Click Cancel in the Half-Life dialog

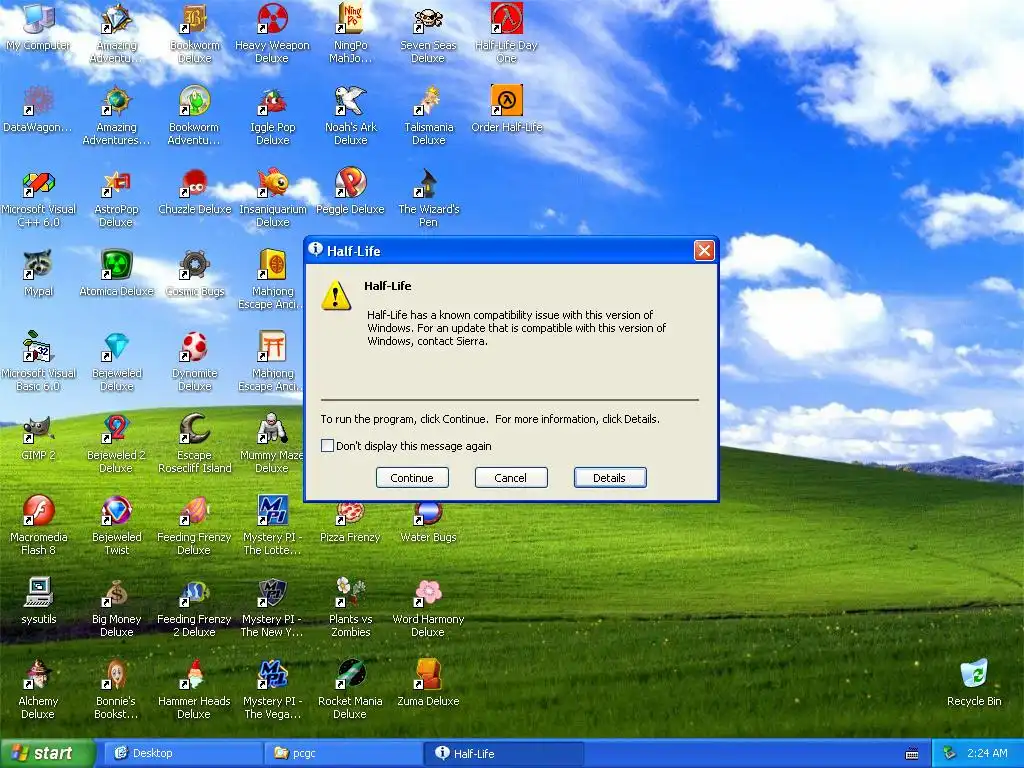click(511, 477)
